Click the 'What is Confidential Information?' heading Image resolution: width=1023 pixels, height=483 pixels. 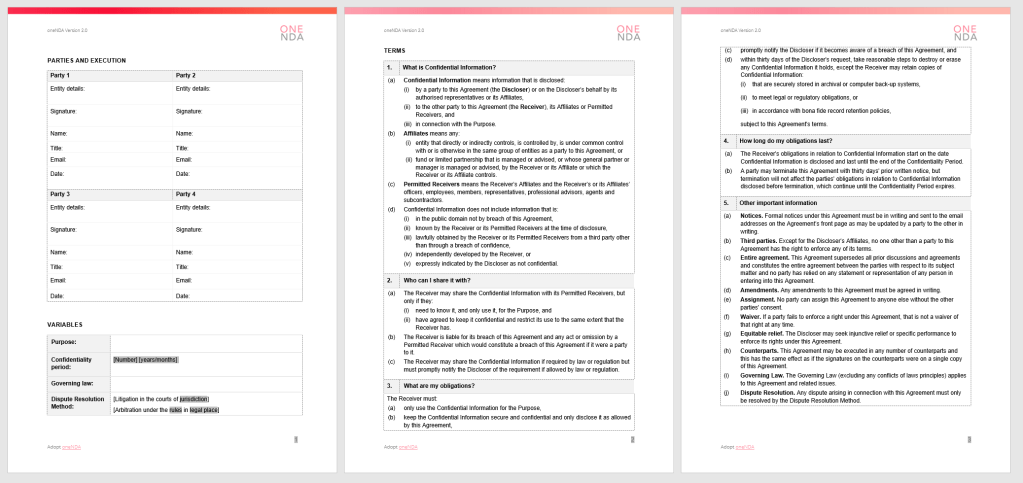click(444, 67)
